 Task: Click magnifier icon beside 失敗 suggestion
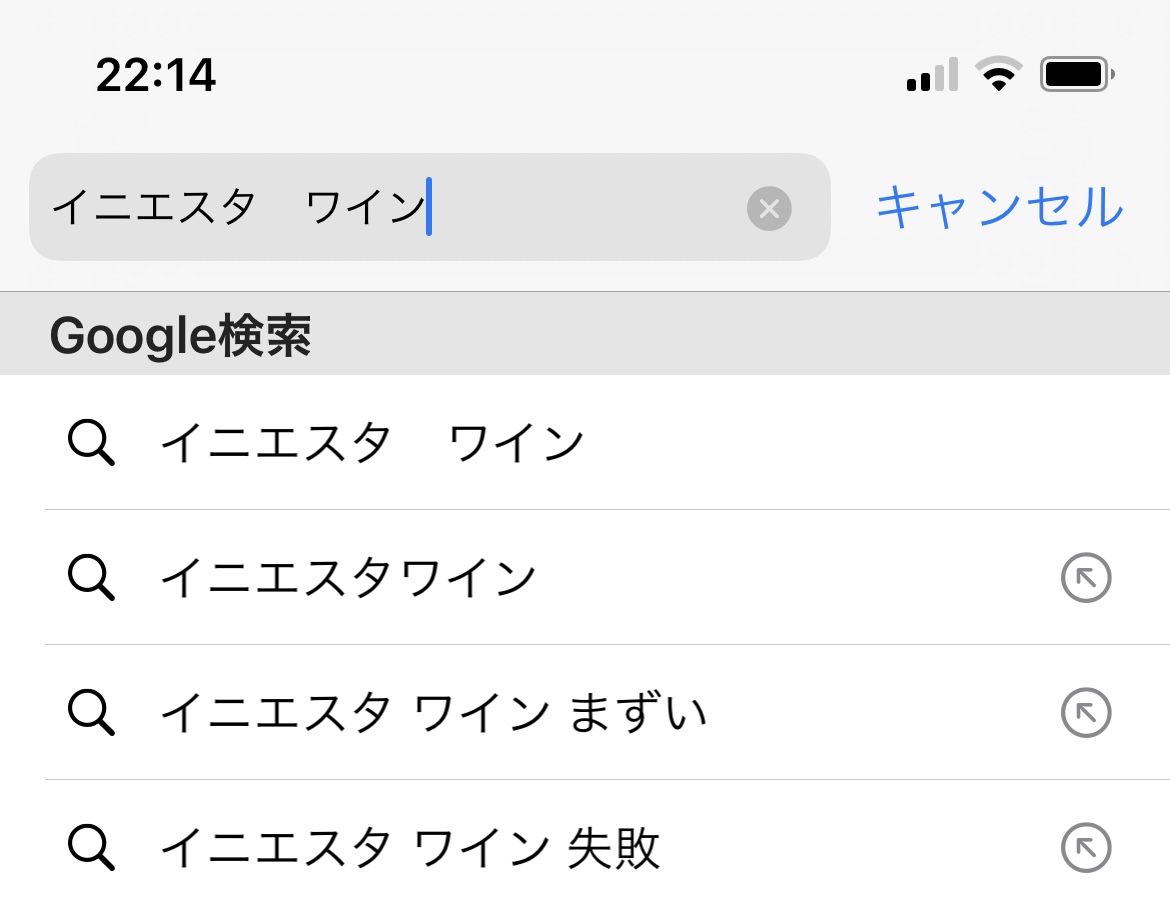point(91,848)
